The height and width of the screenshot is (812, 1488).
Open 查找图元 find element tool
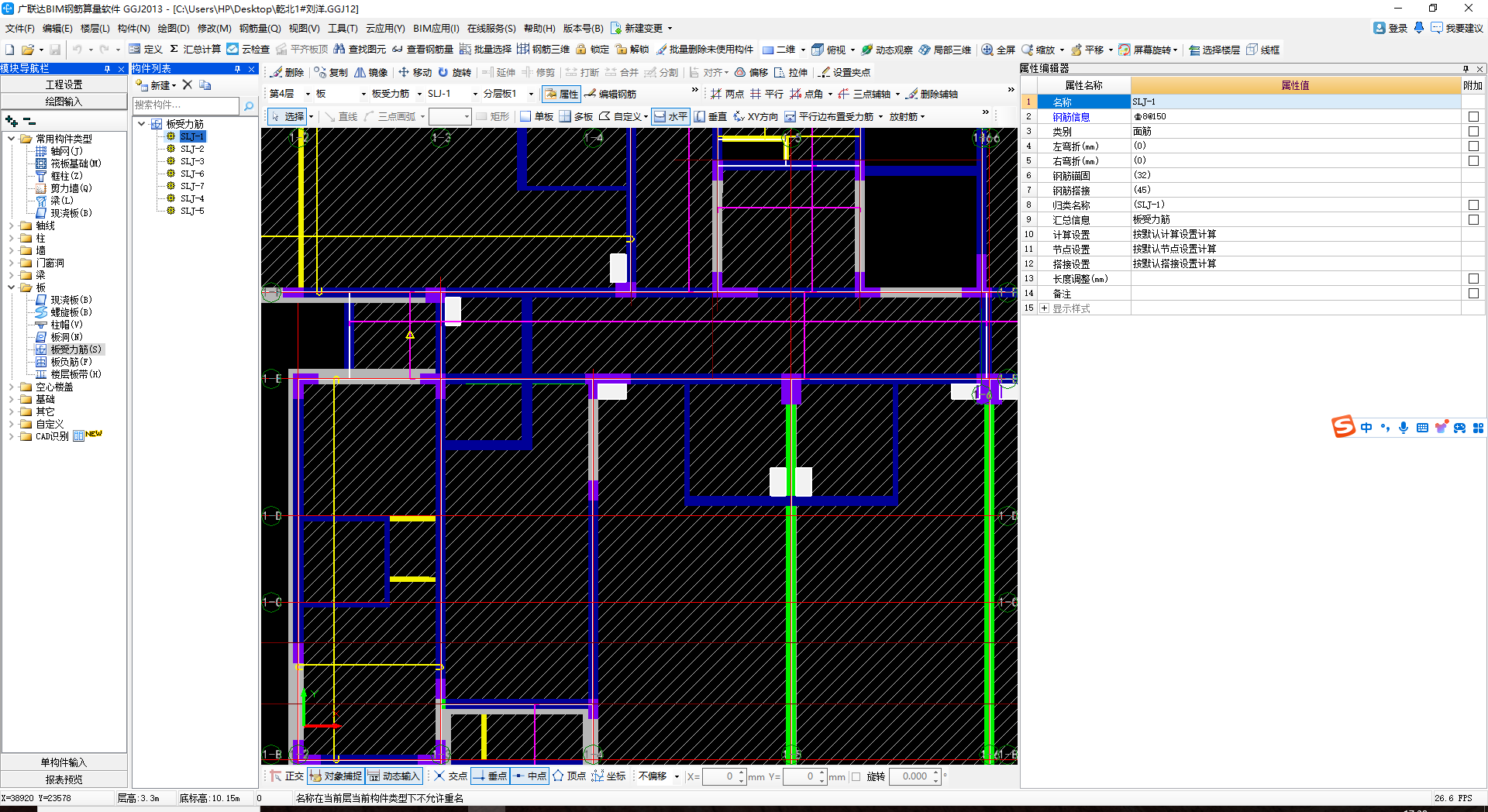(x=360, y=50)
